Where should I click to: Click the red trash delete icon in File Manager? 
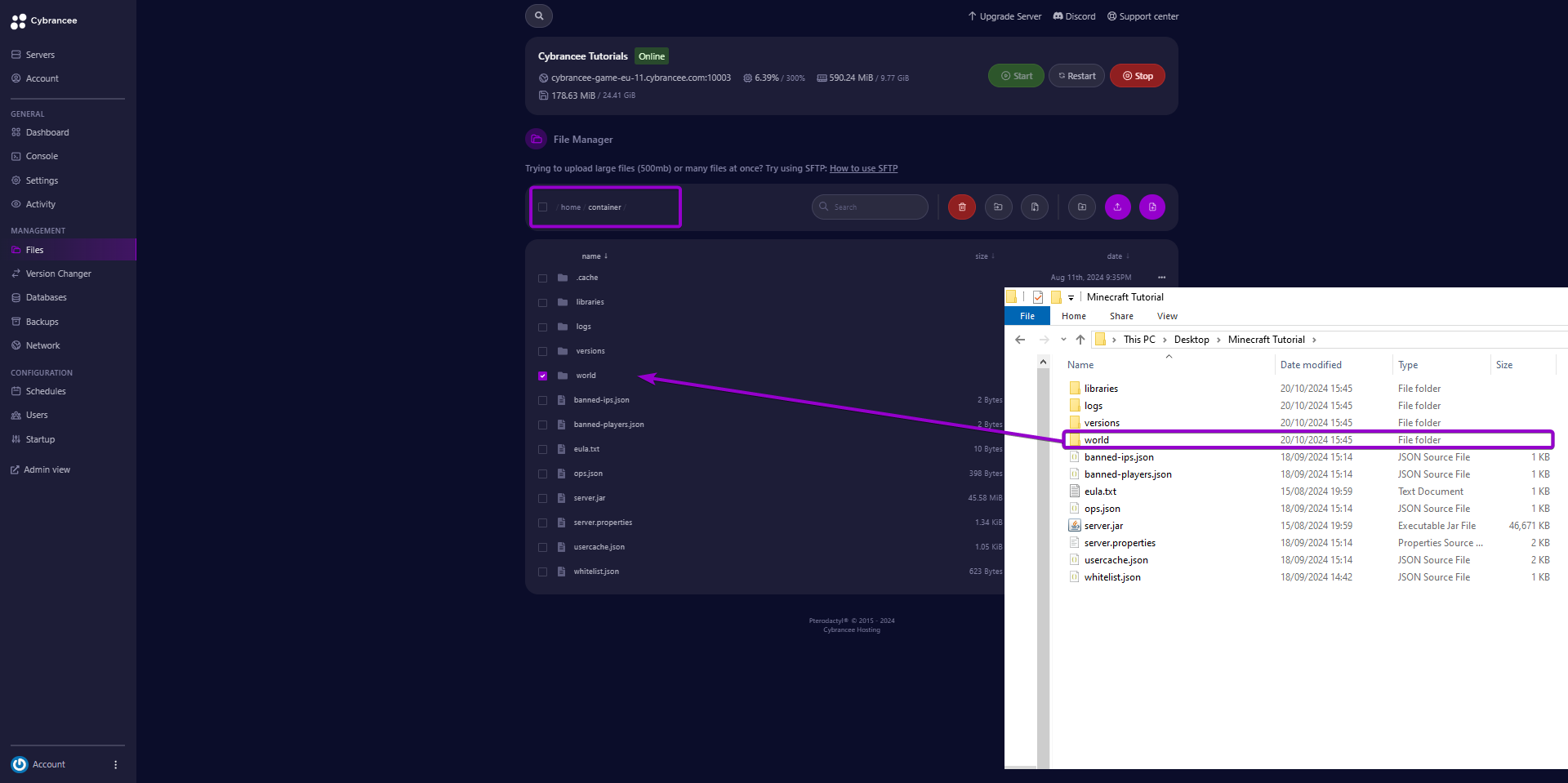click(961, 207)
